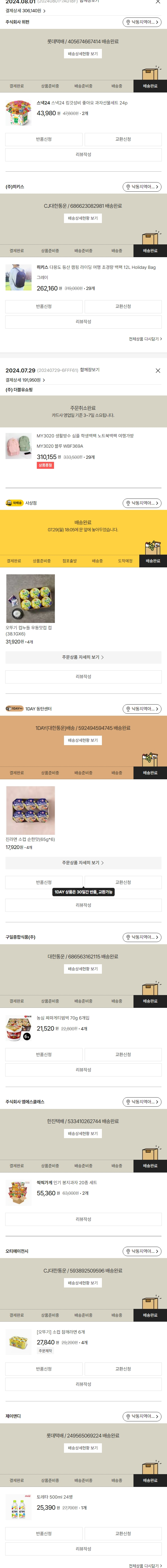Click the 택배송 badge icon next to 사상점

coord(14,503)
